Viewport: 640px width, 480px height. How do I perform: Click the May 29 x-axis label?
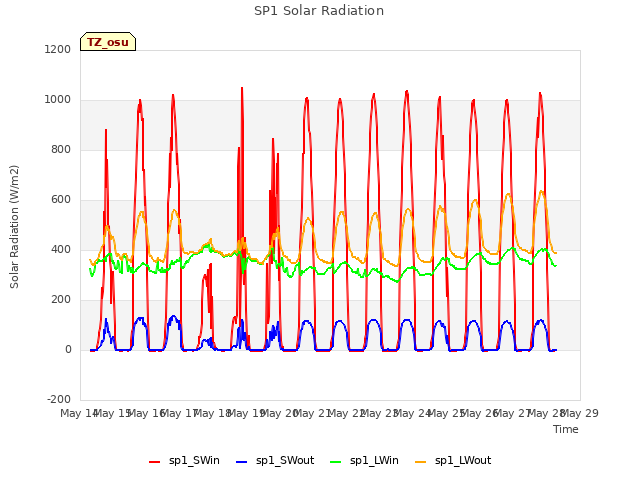pos(580,413)
